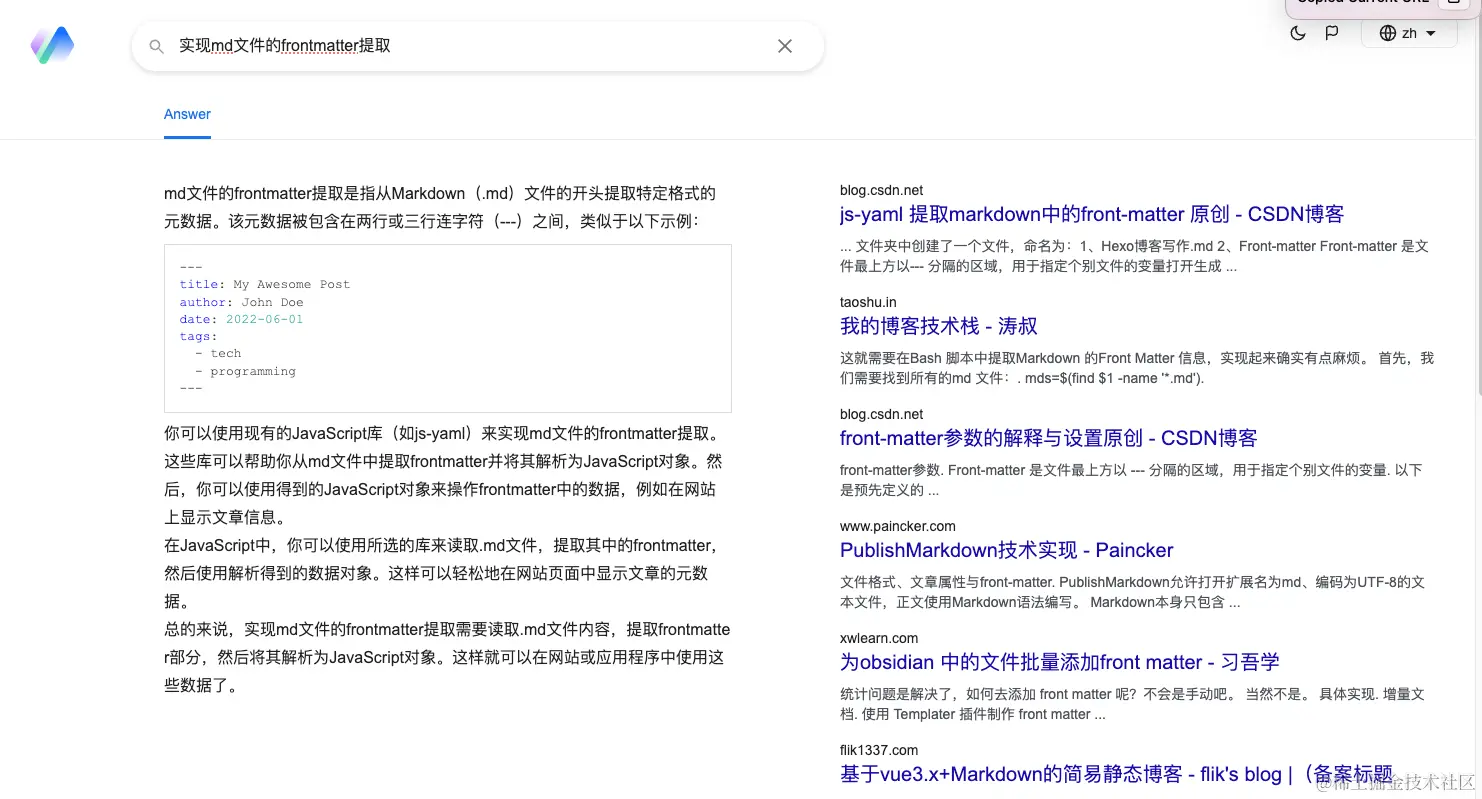Viewport: 1482px width, 799px height.
Task: Click the flag report icon
Action: pyautogui.click(x=1331, y=33)
